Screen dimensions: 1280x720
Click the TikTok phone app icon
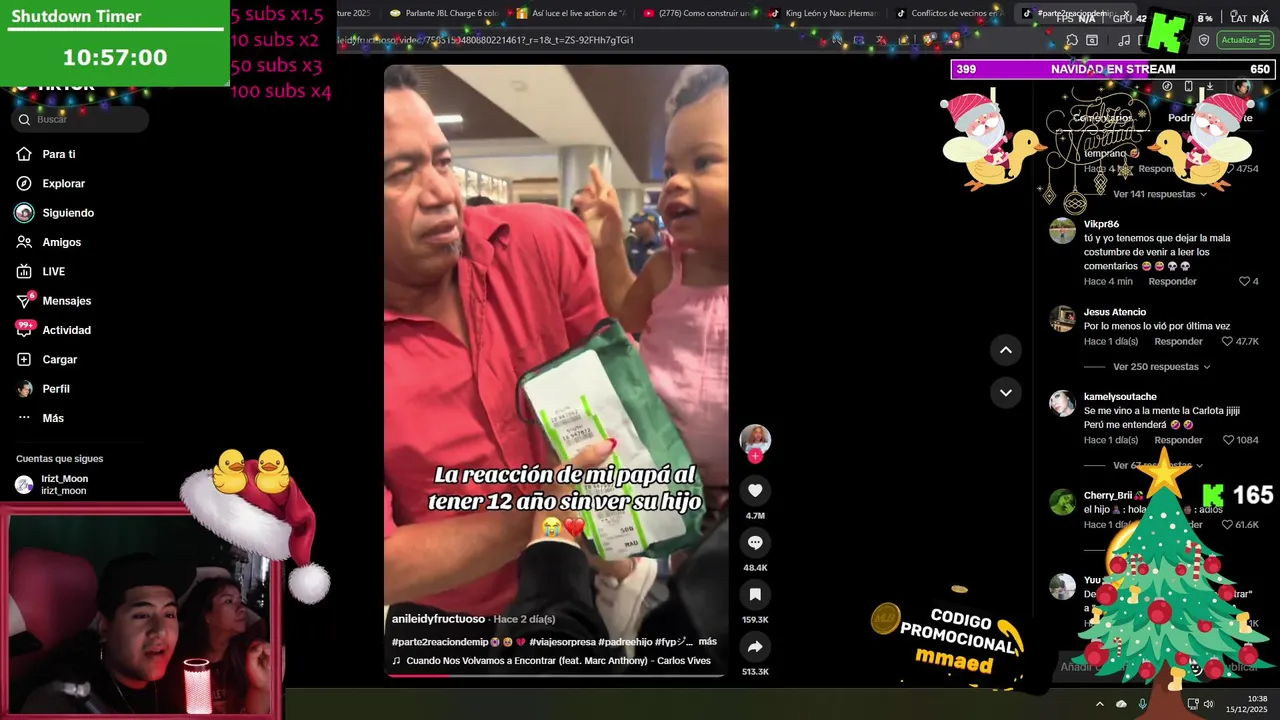[1188, 87]
